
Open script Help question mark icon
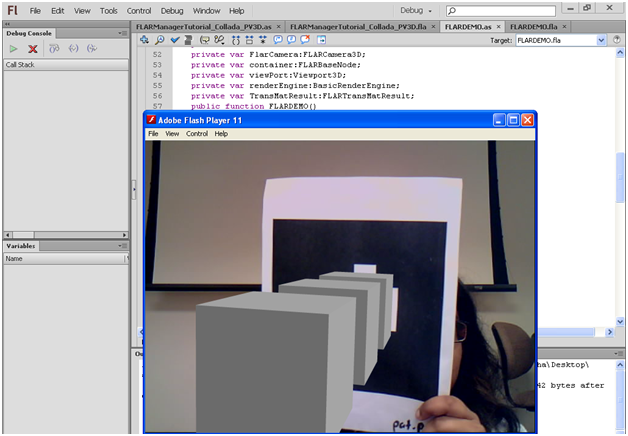click(617, 39)
